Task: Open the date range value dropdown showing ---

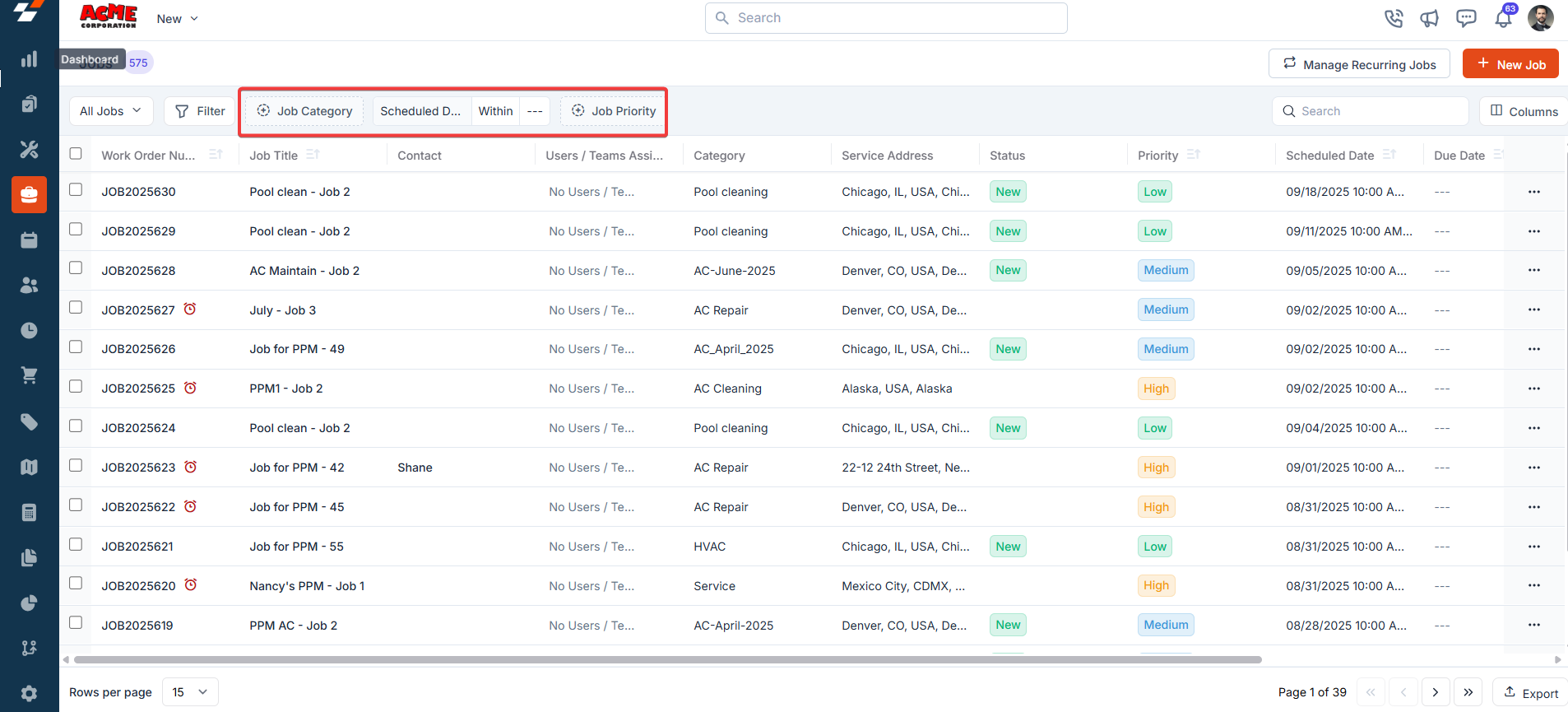Action: pos(535,111)
